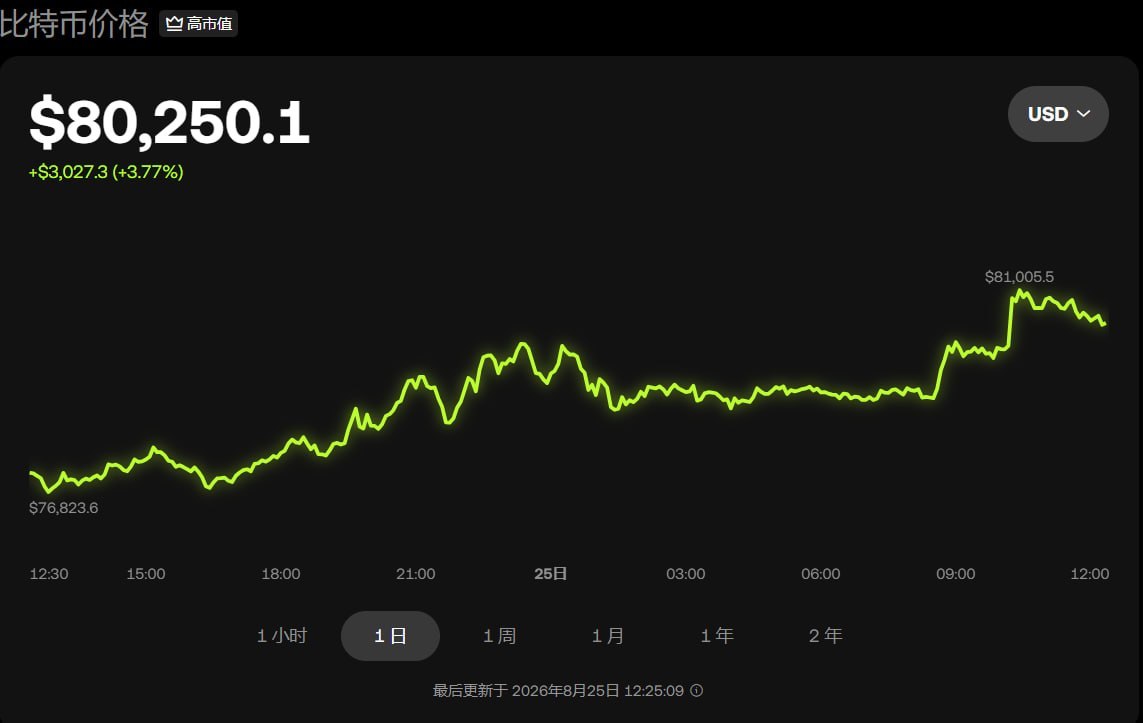This screenshot has height=723, width=1143.
Task: Switch chart to 1 周 range
Action: pos(499,636)
